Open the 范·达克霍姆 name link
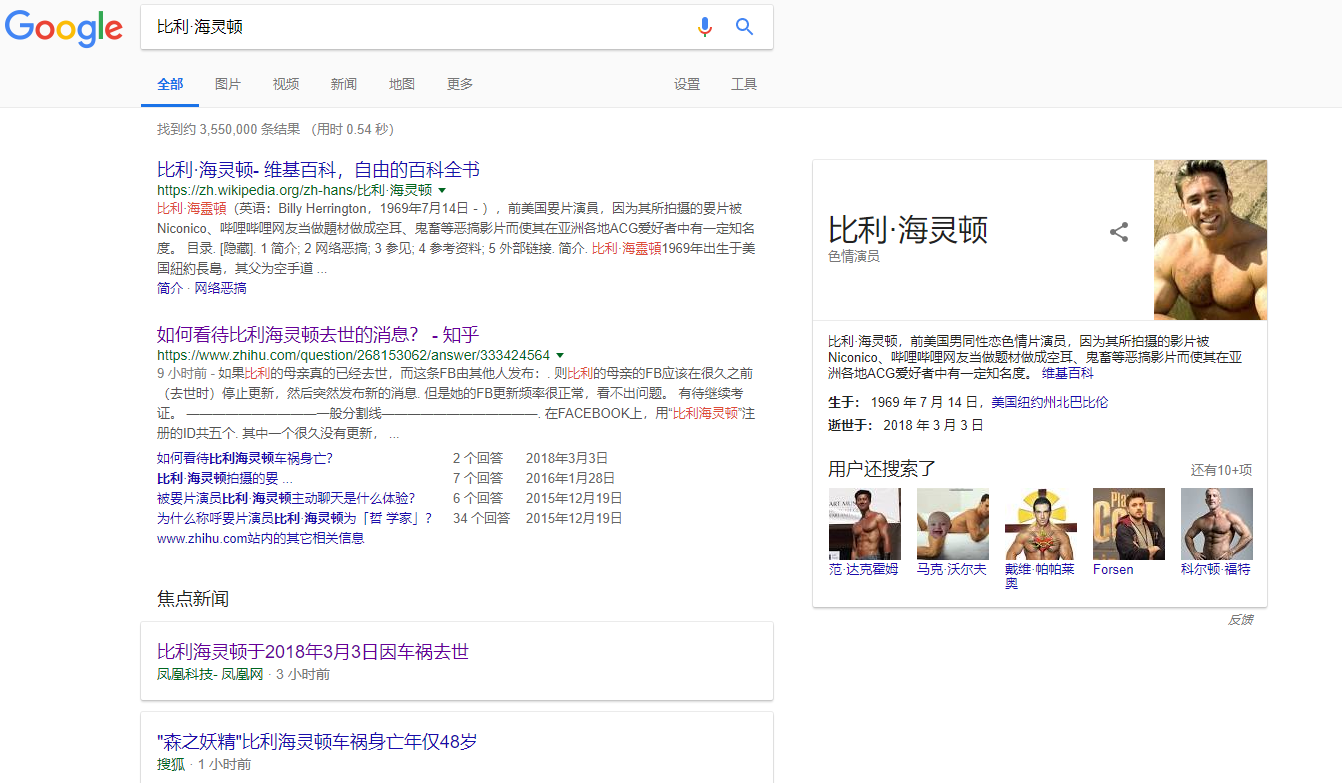The image size is (1342, 783). (x=864, y=569)
